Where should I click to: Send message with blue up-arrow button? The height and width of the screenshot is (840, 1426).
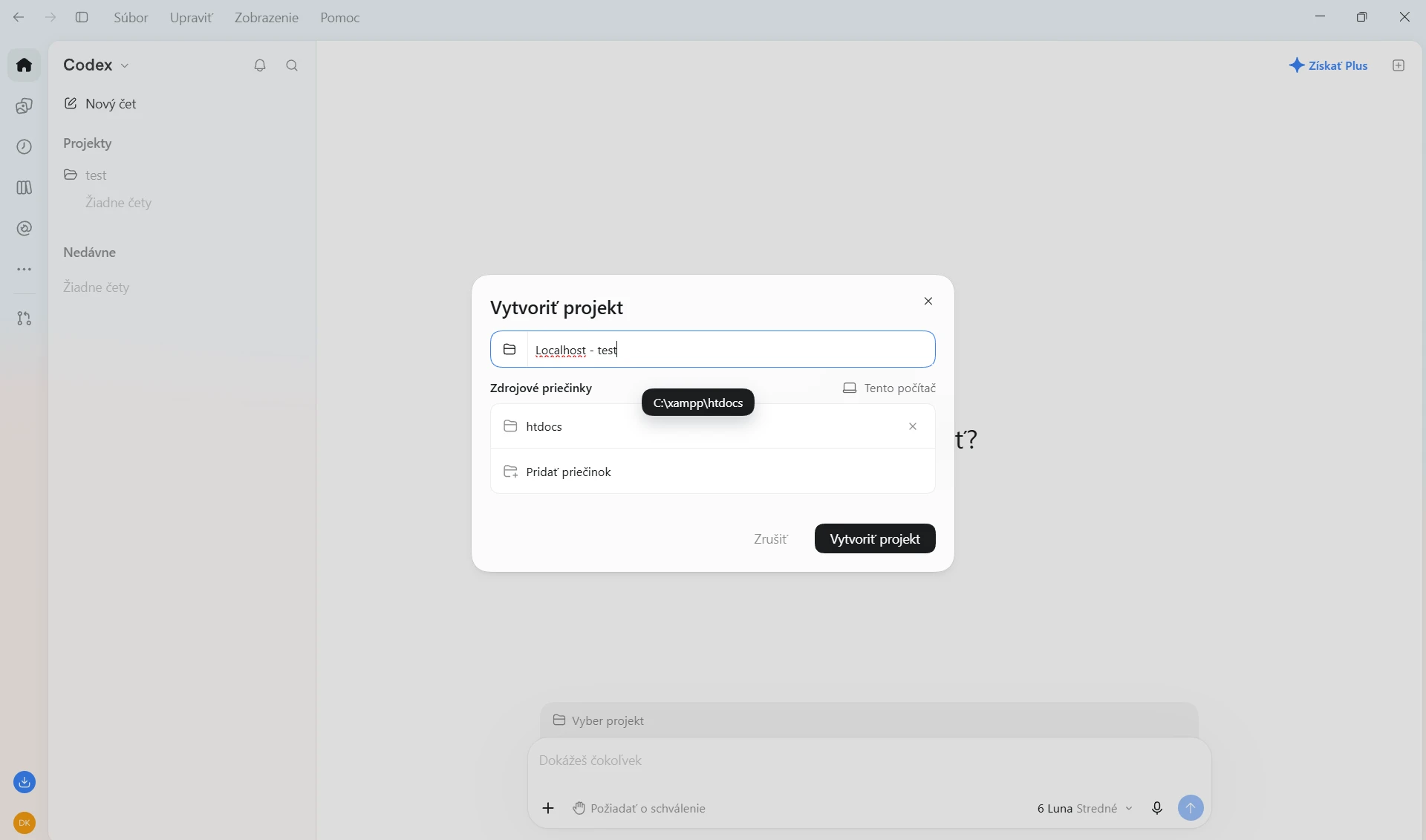pyautogui.click(x=1191, y=808)
